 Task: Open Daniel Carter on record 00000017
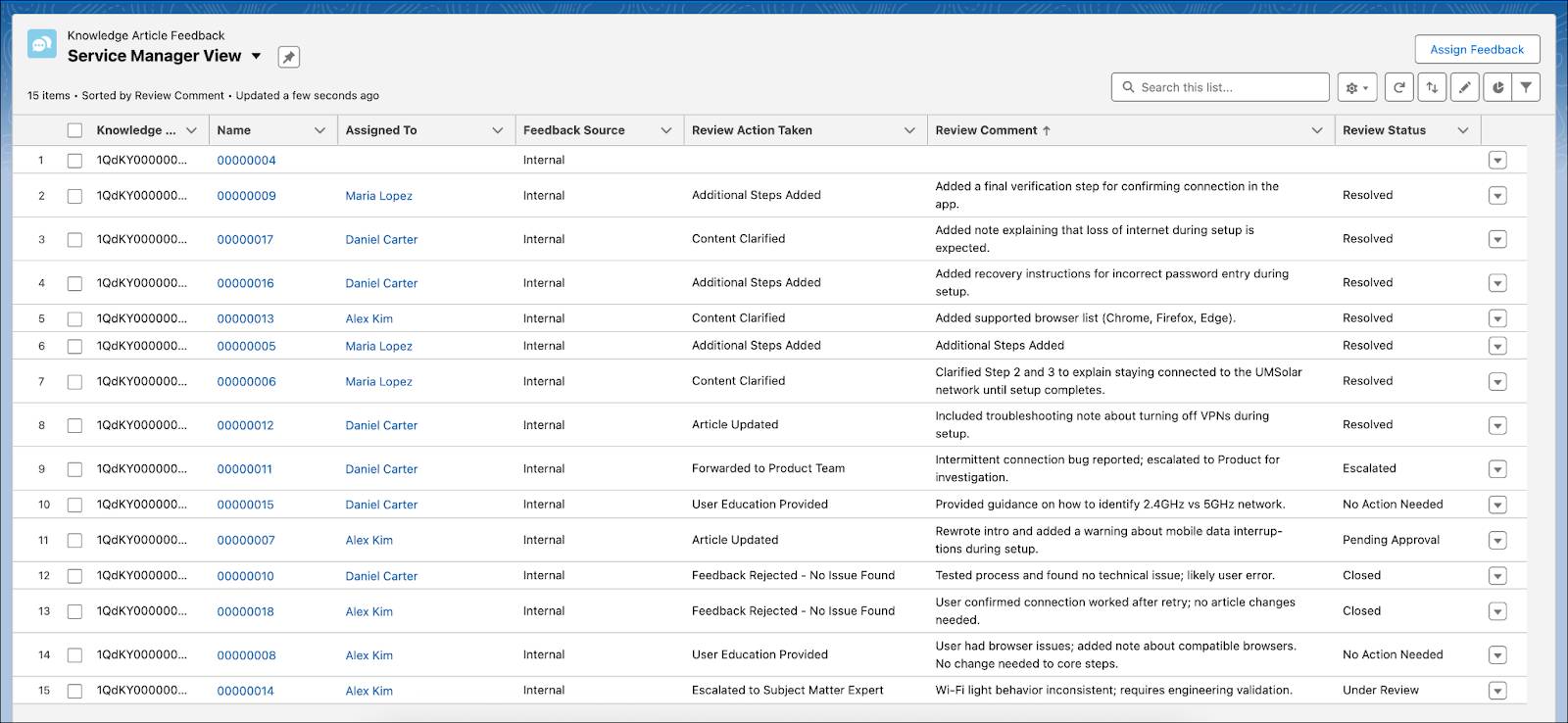click(381, 239)
